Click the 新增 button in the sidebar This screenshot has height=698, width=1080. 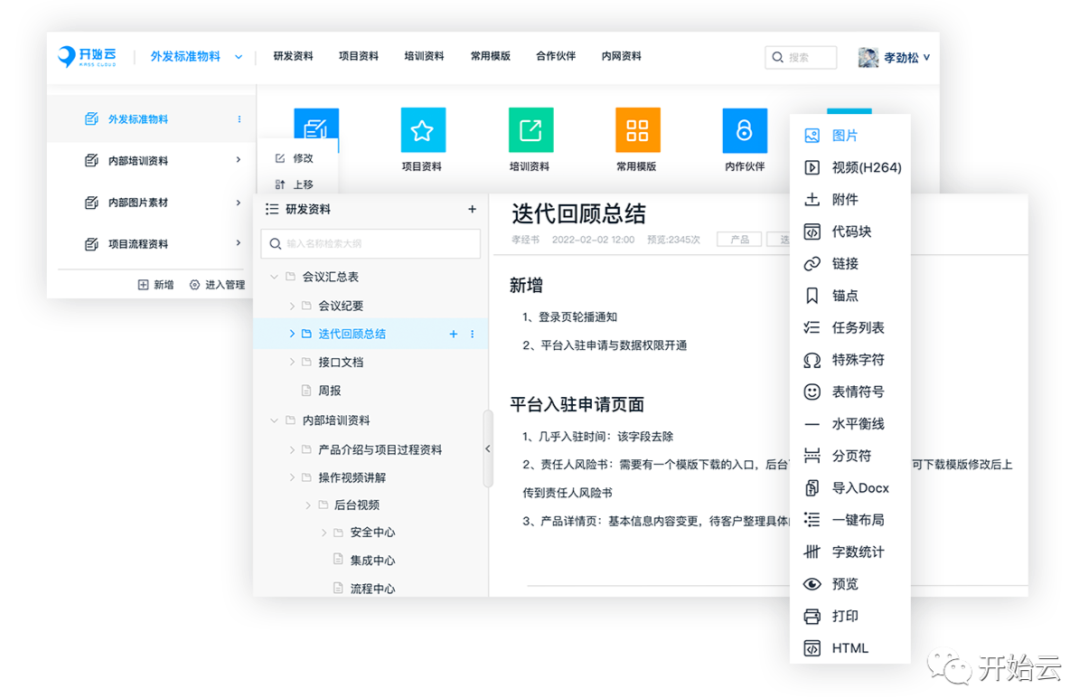(156, 285)
